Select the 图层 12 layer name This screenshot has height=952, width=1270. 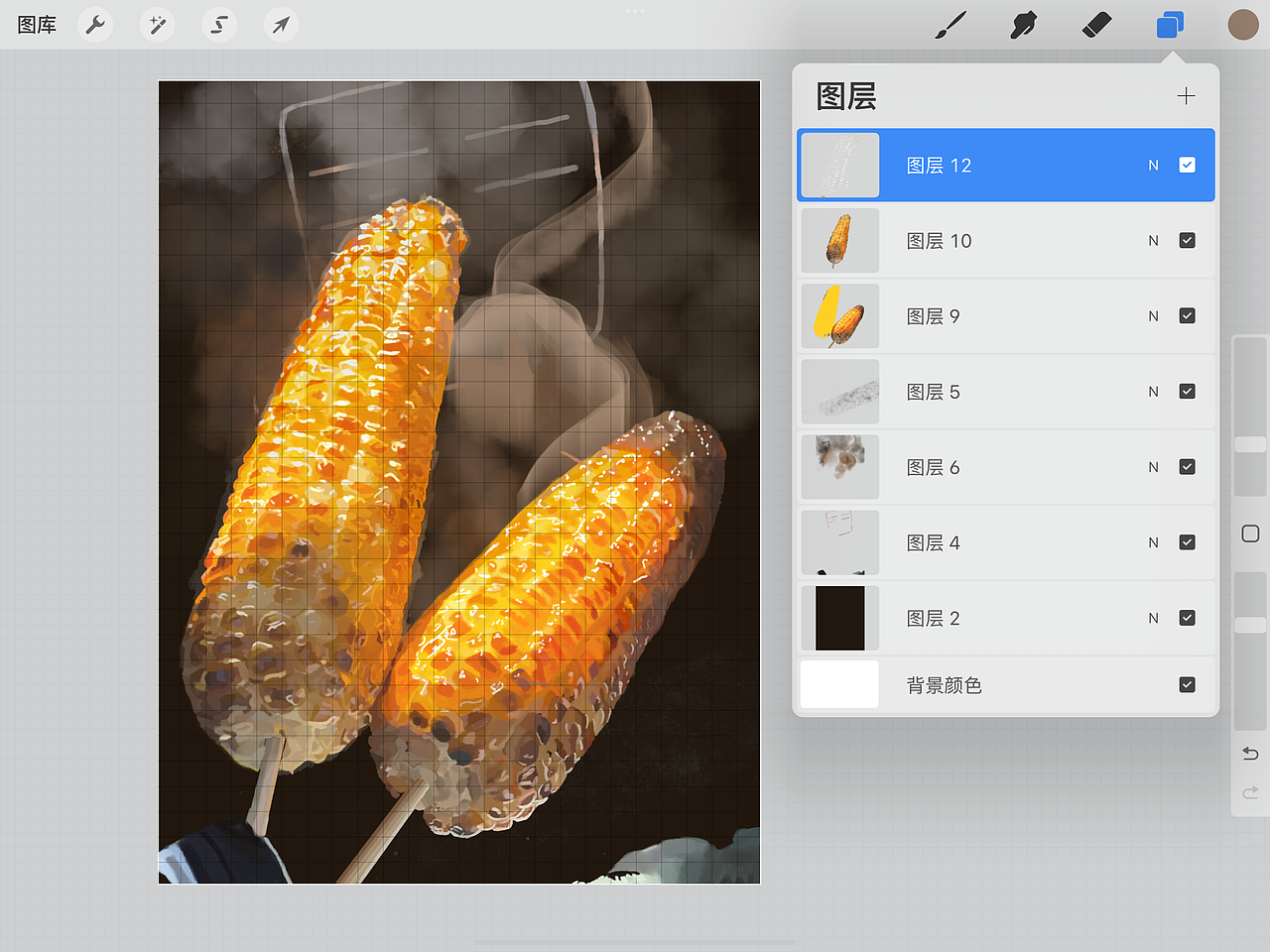[939, 166]
